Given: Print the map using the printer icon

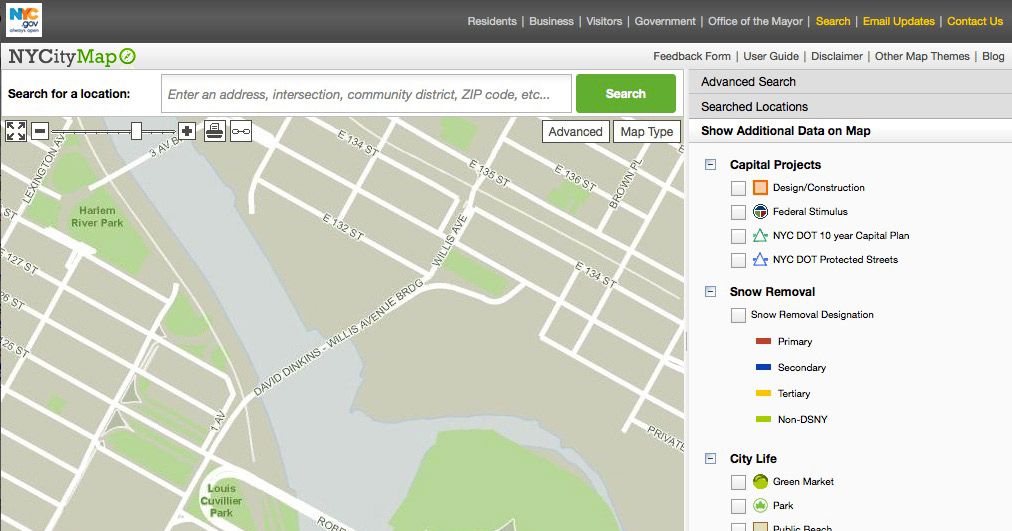Looking at the screenshot, I should (215, 131).
